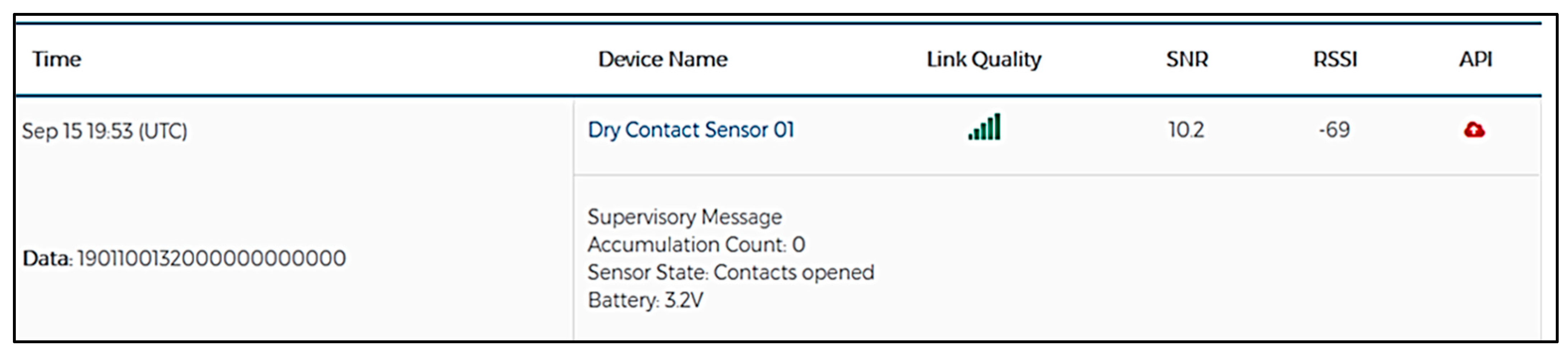The image size is (1568, 354).
Task: Click the green signal bars icon
Action: click(x=984, y=128)
